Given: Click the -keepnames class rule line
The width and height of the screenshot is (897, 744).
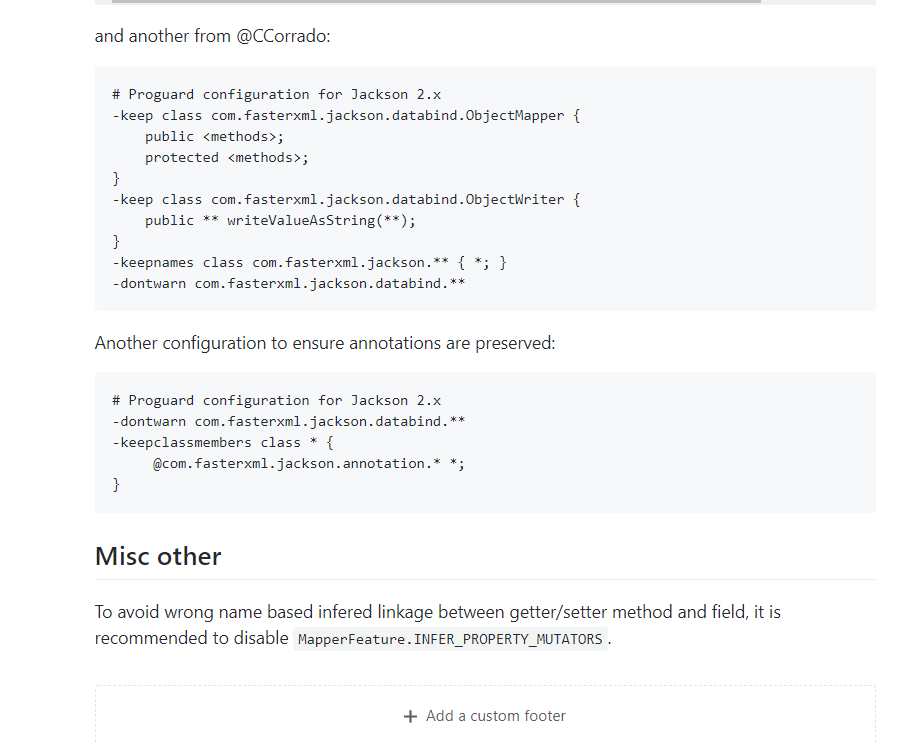Looking at the screenshot, I should click(x=308, y=262).
